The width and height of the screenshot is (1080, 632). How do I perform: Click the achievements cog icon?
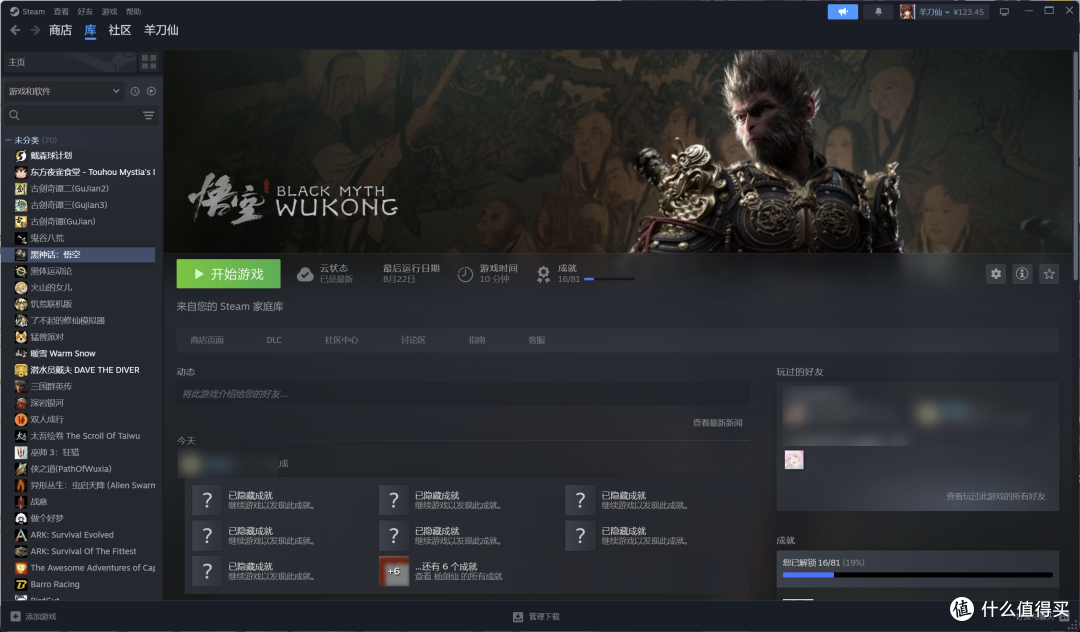tap(543, 274)
